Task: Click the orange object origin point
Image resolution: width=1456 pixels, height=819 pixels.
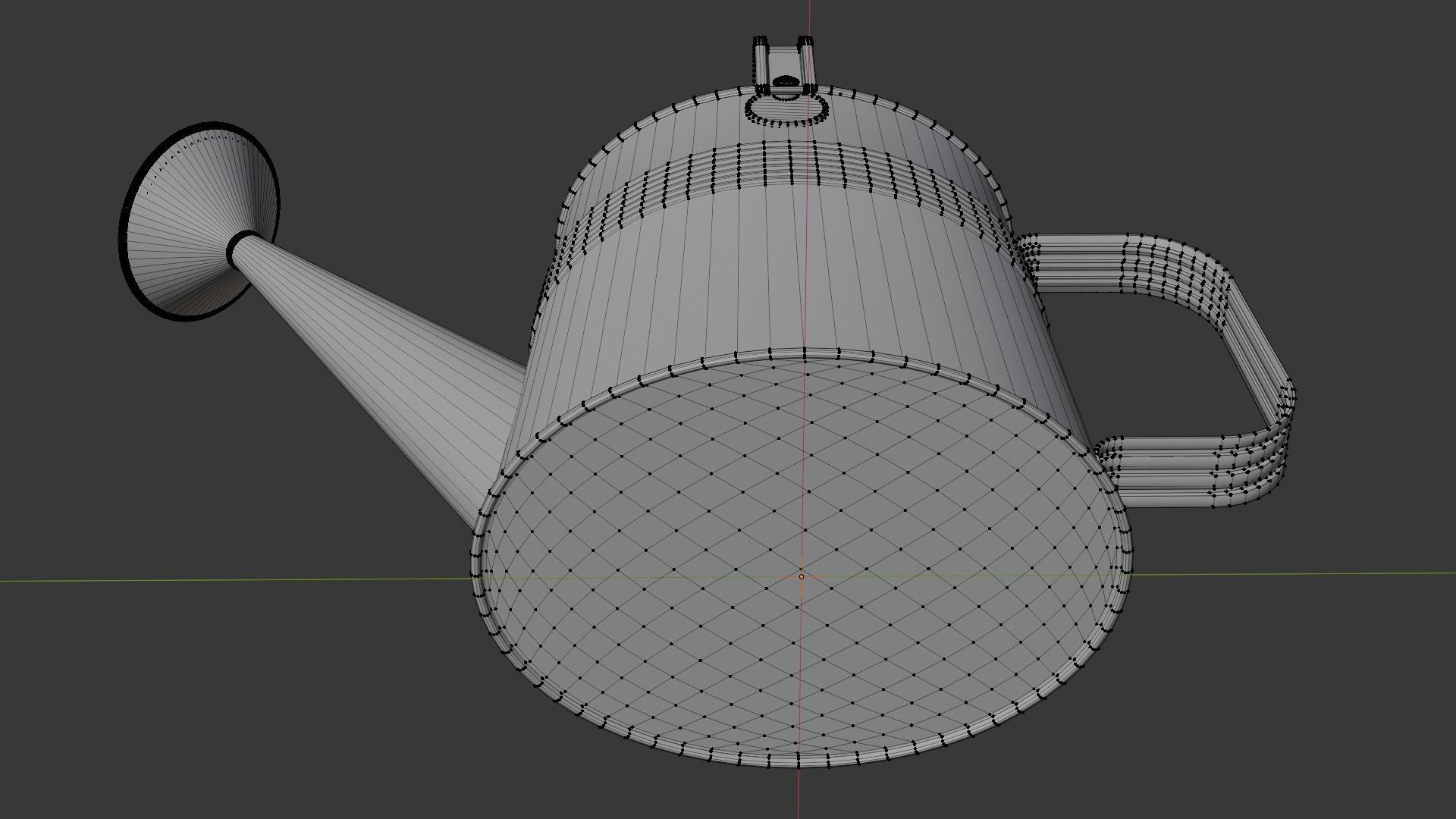Action: pyautogui.click(x=802, y=576)
